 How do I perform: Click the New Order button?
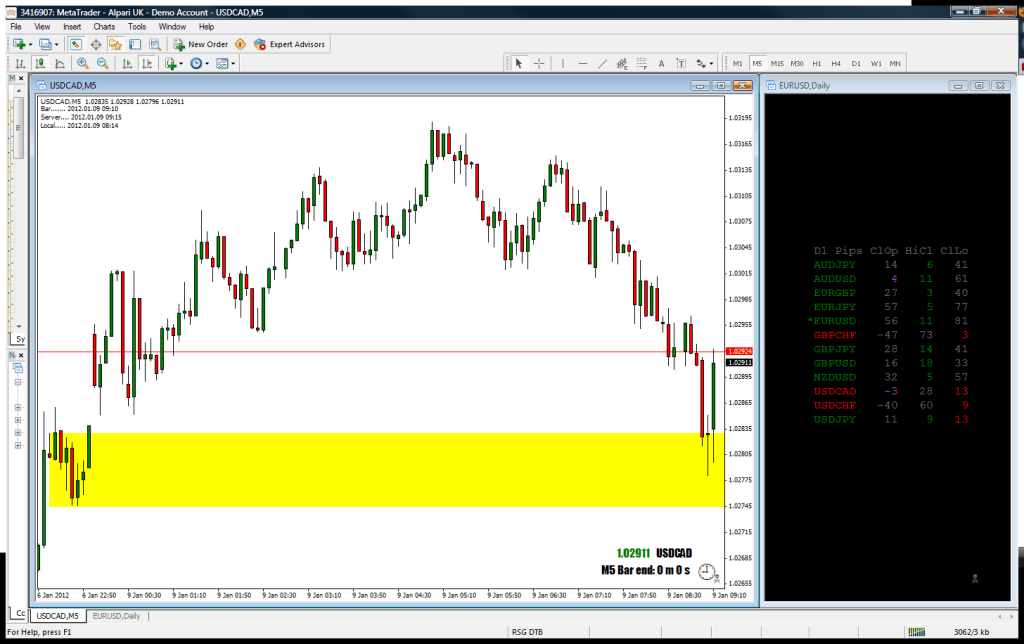pos(200,44)
